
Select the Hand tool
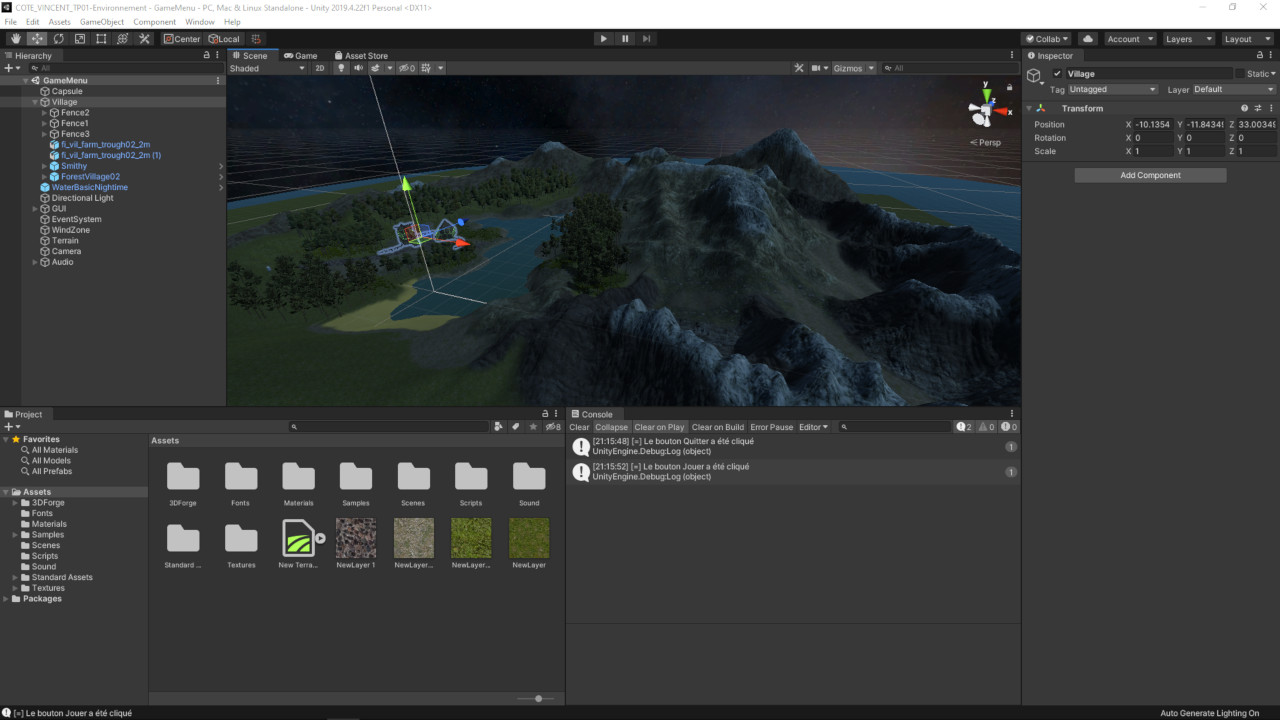[x=15, y=39]
